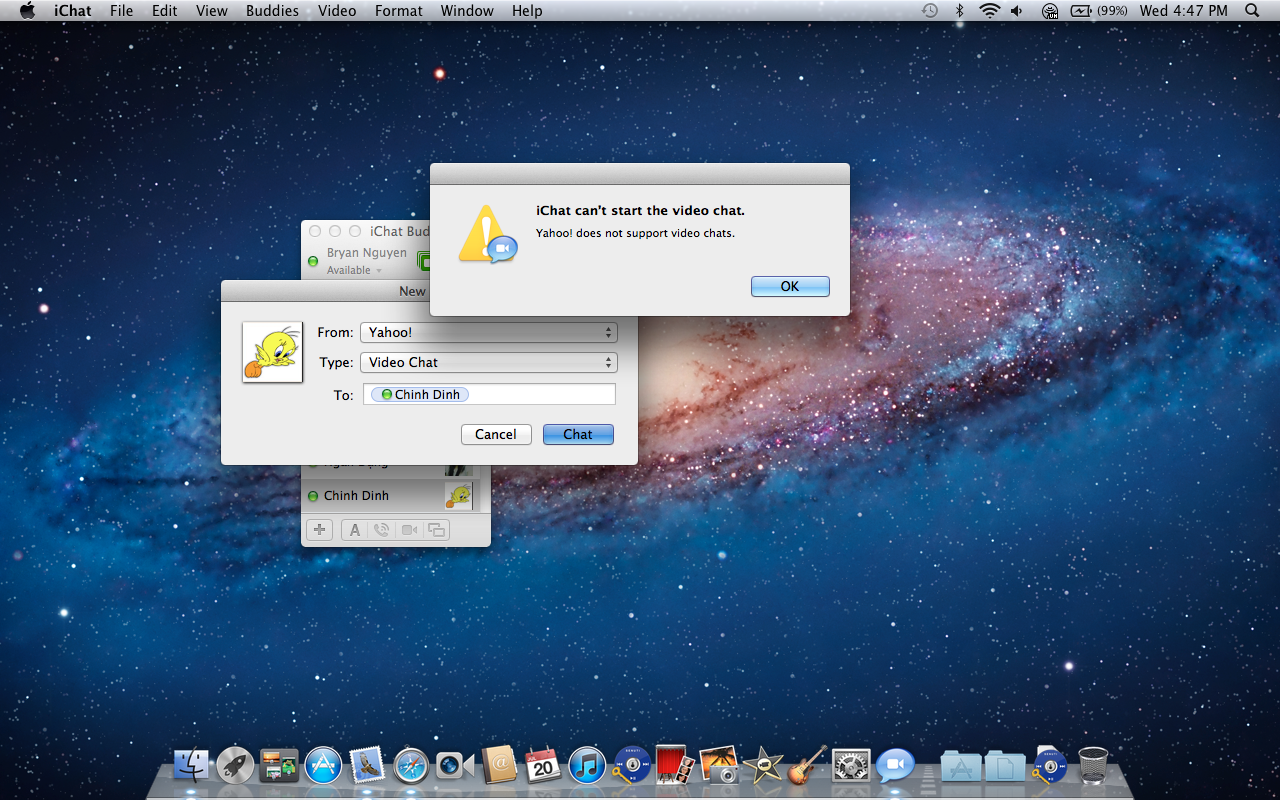Select the Chinh Dinh token in the To field
This screenshot has width=1280, height=800.
[420, 394]
